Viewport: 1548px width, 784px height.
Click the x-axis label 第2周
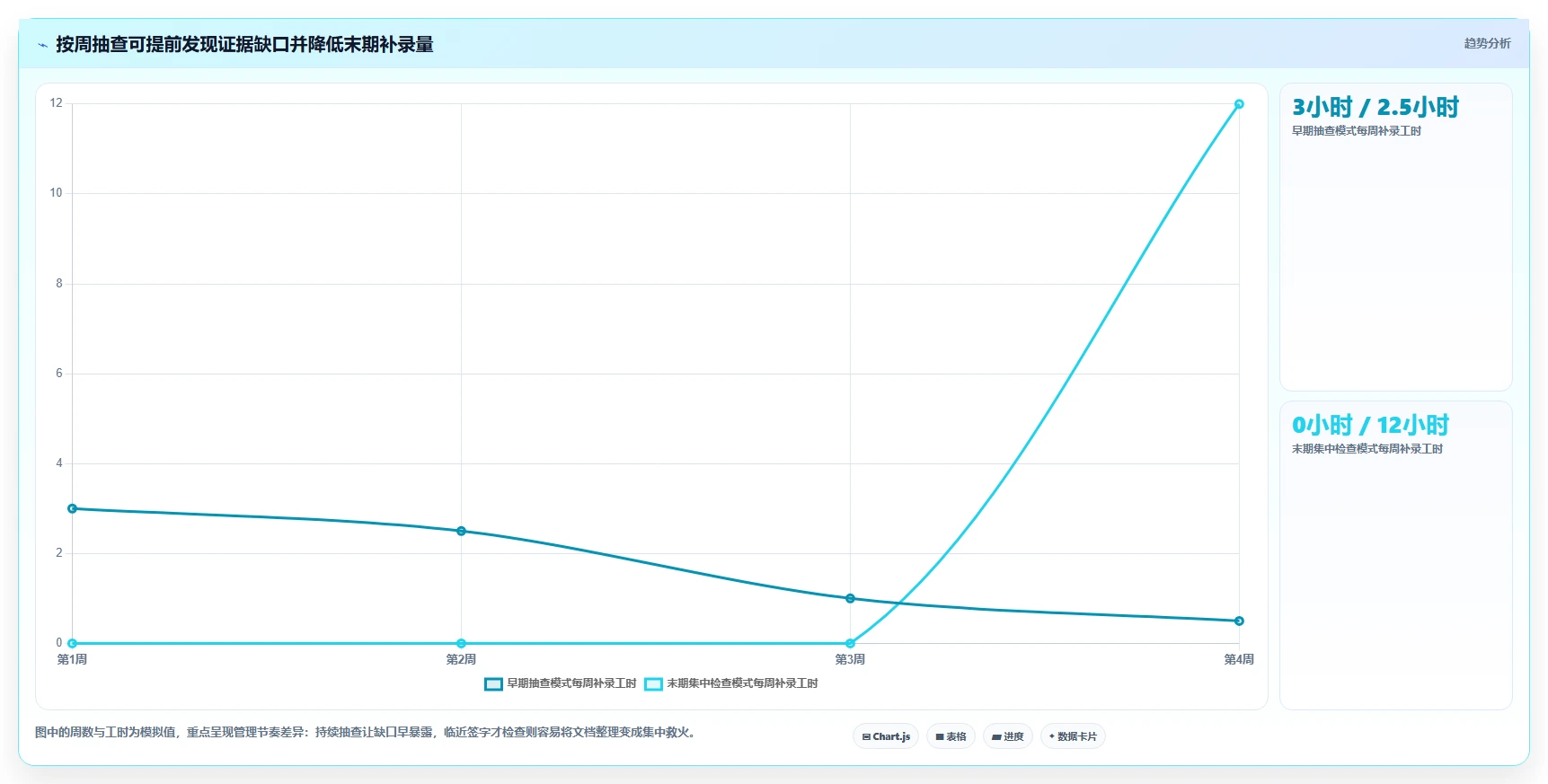pyautogui.click(x=461, y=659)
